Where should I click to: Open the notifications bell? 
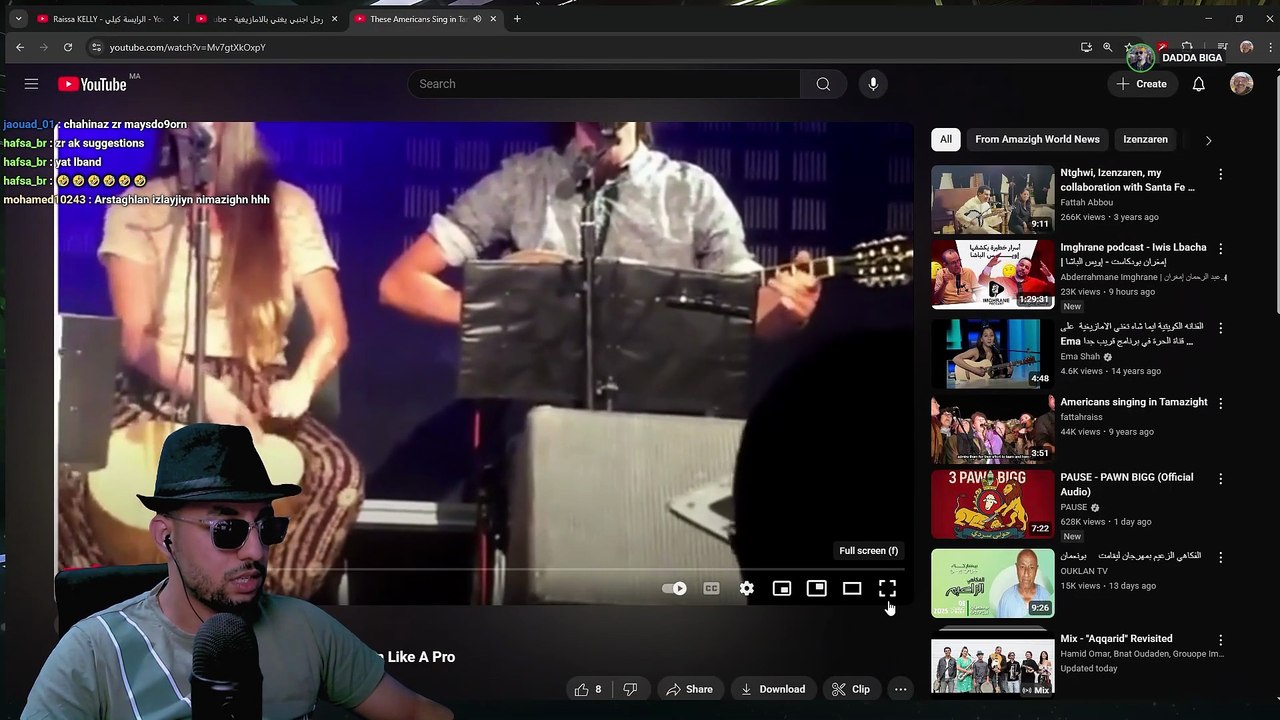pyautogui.click(x=1198, y=84)
